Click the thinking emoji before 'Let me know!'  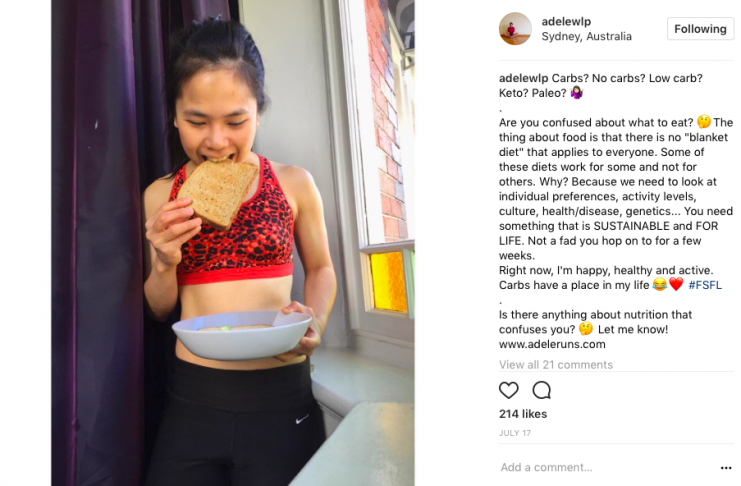tap(586, 328)
